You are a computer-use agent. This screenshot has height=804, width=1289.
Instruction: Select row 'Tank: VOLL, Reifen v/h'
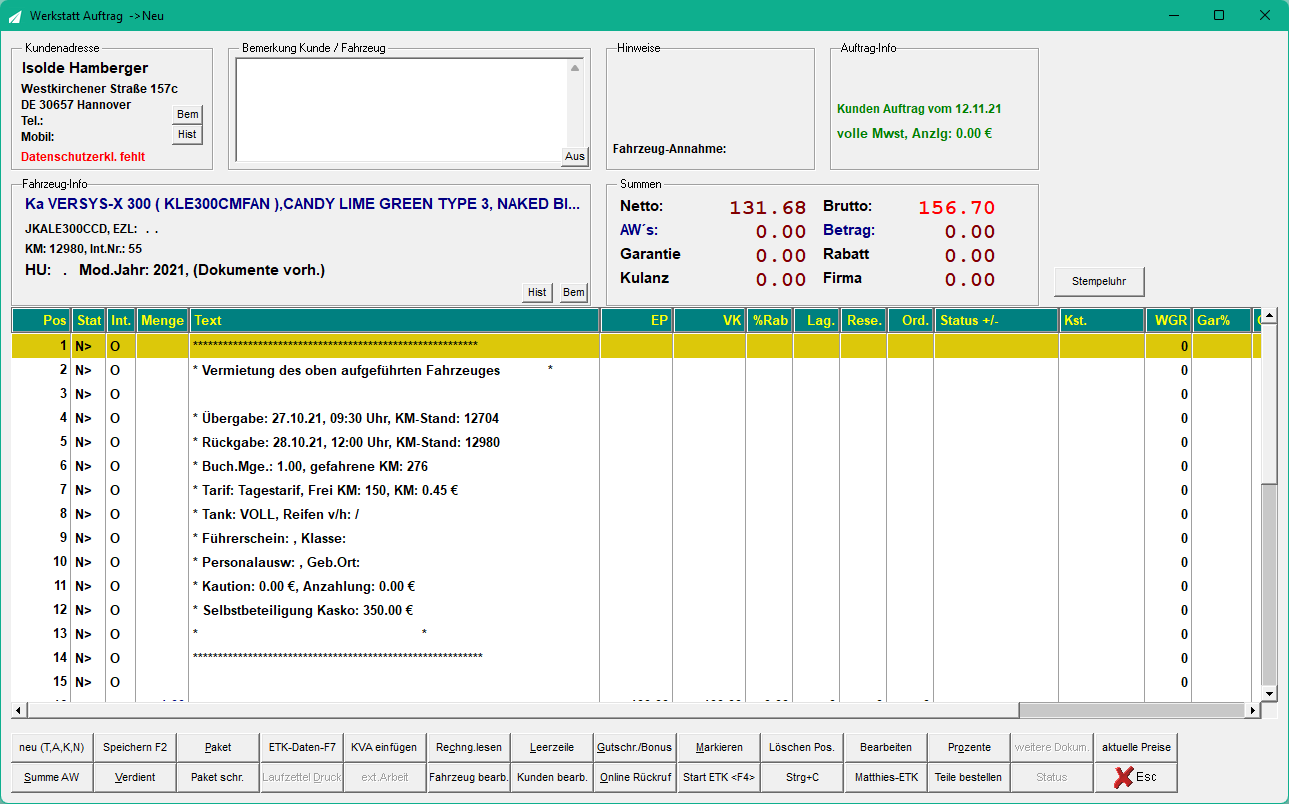click(636, 514)
